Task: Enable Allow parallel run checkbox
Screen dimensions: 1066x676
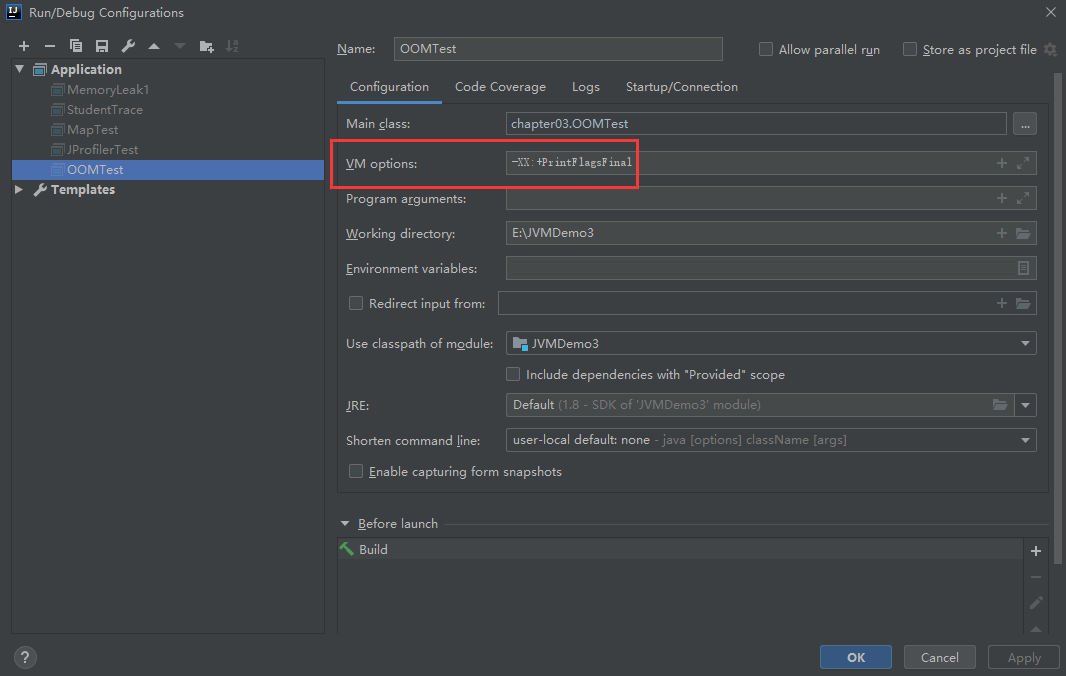Action: click(766, 49)
